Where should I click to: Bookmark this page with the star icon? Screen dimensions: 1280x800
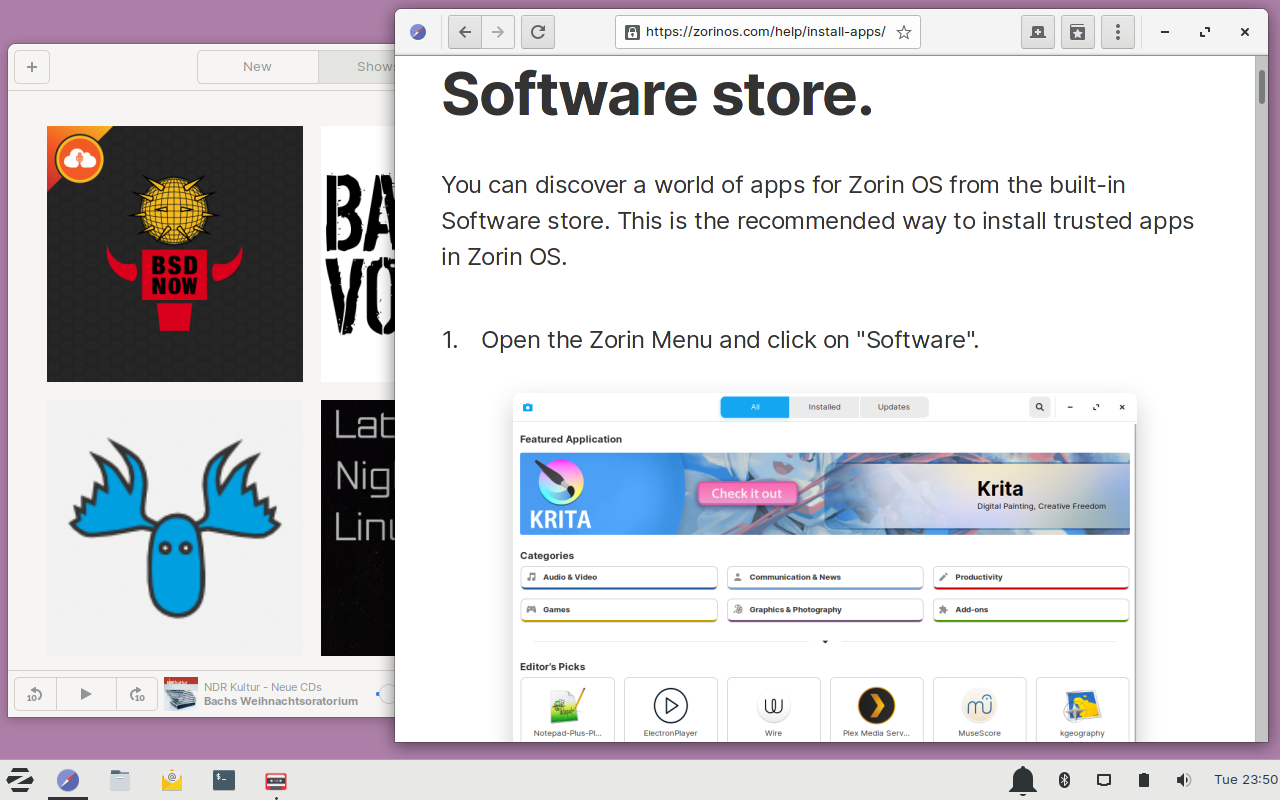tap(904, 32)
